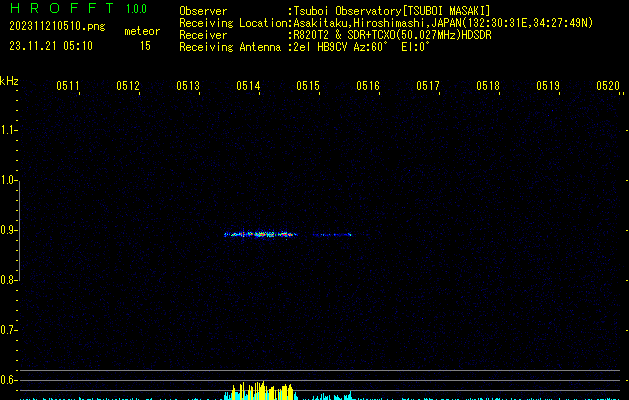Select the 0514 time marker

(248, 87)
